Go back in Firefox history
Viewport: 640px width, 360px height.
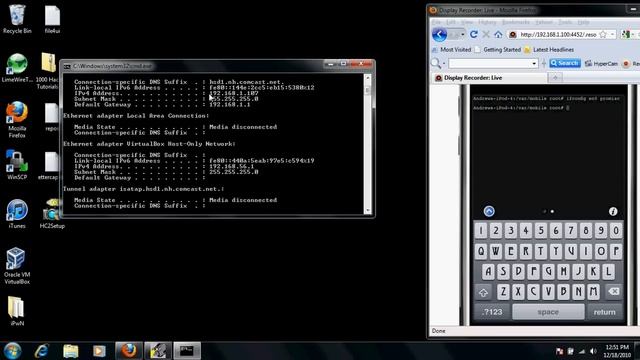[x=440, y=35]
